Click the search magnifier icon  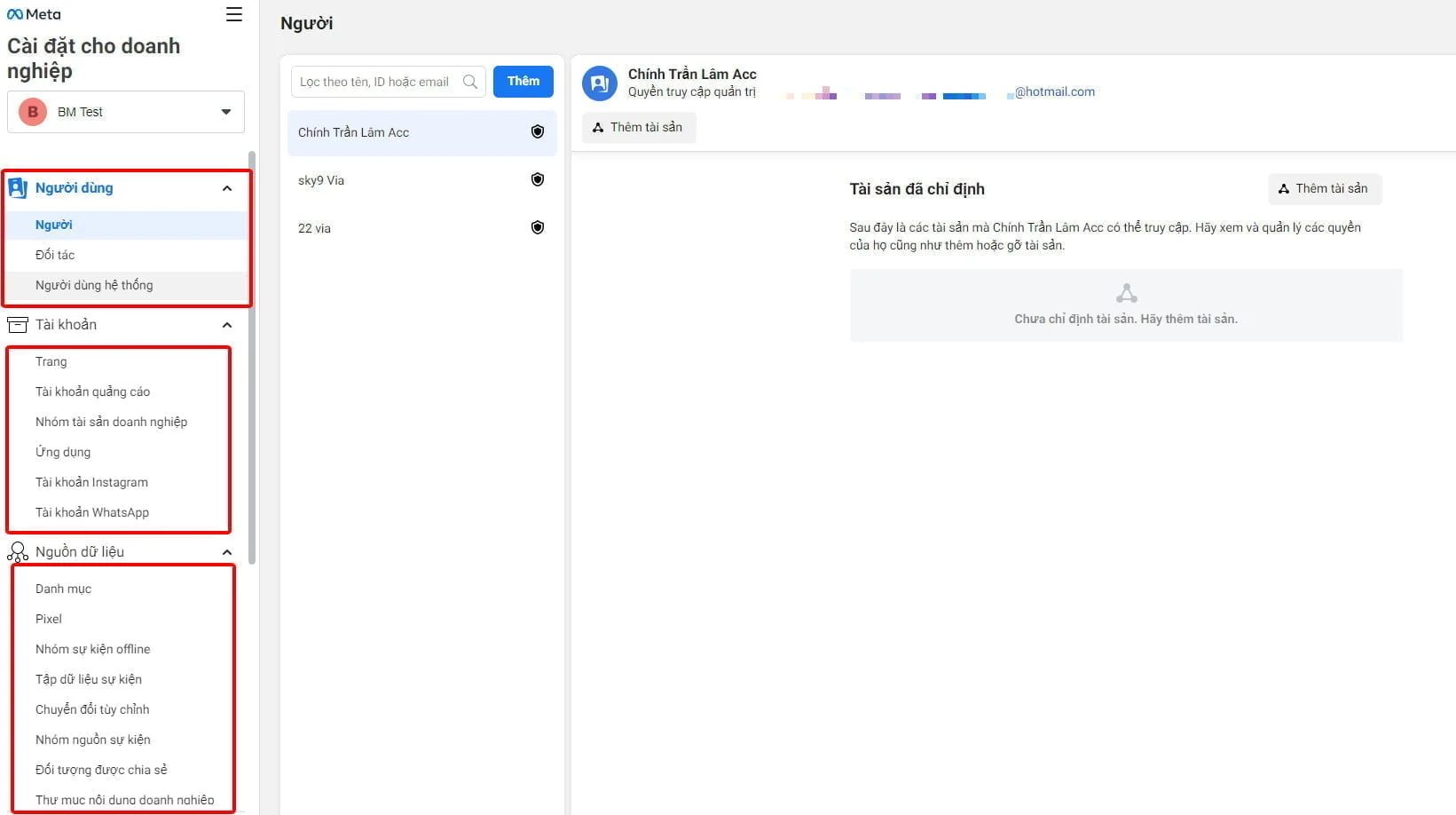(470, 82)
